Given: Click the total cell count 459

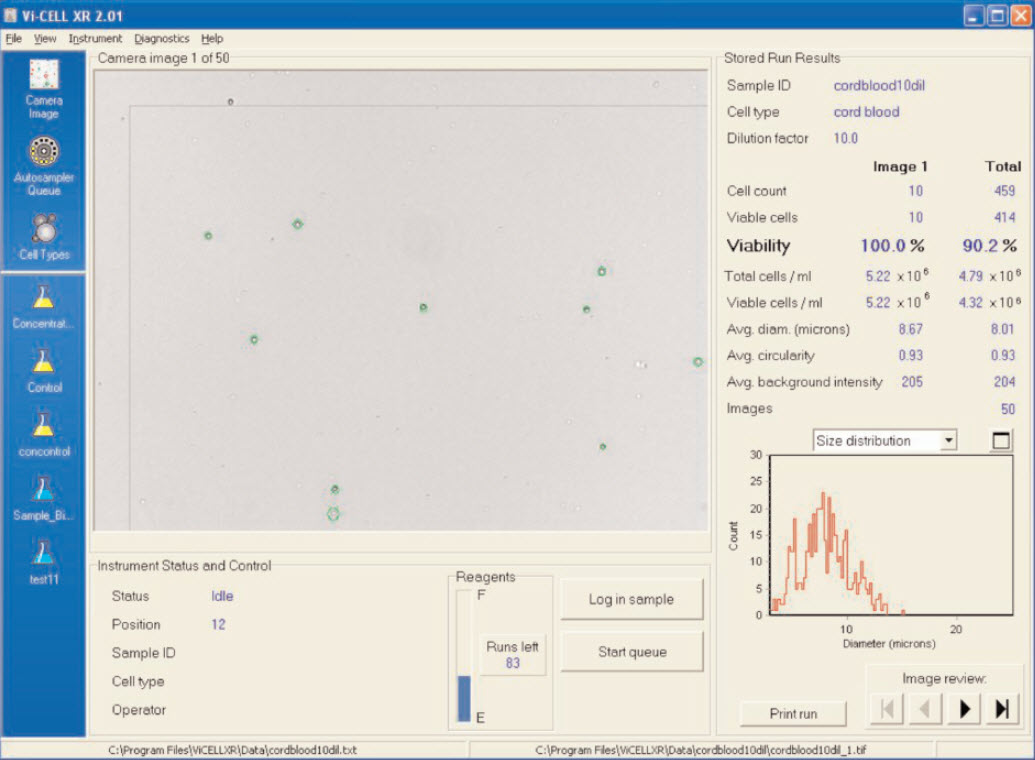Looking at the screenshot, I should click(1005, 191).
